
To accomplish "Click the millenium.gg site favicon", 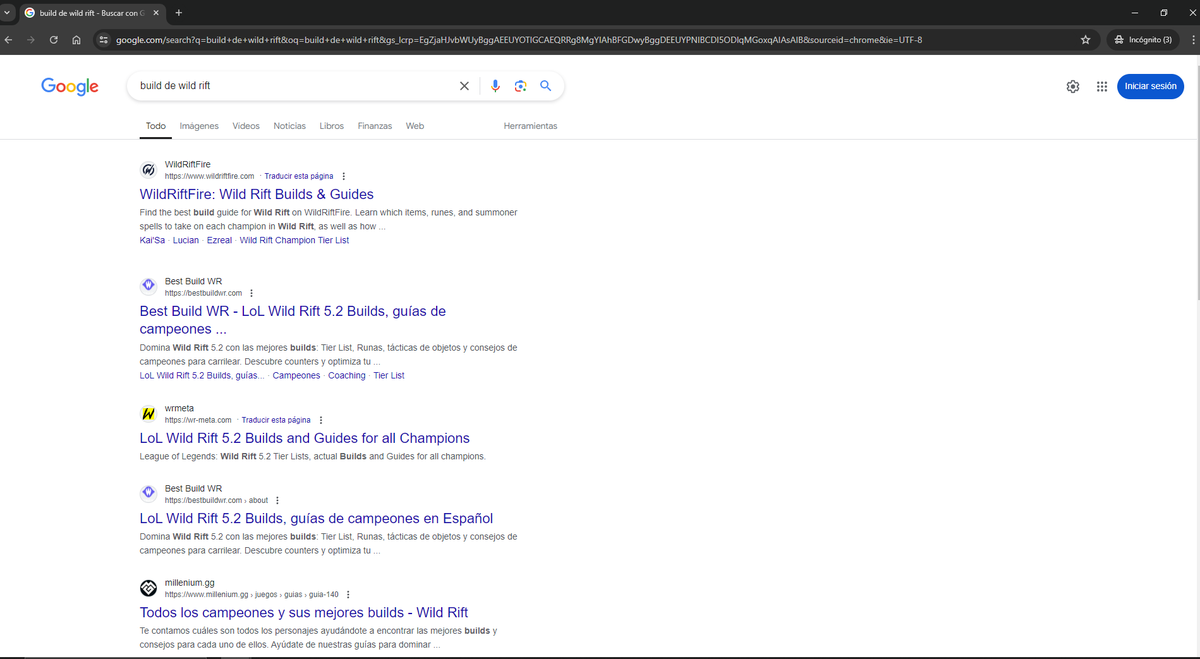I will coord(148,587).
